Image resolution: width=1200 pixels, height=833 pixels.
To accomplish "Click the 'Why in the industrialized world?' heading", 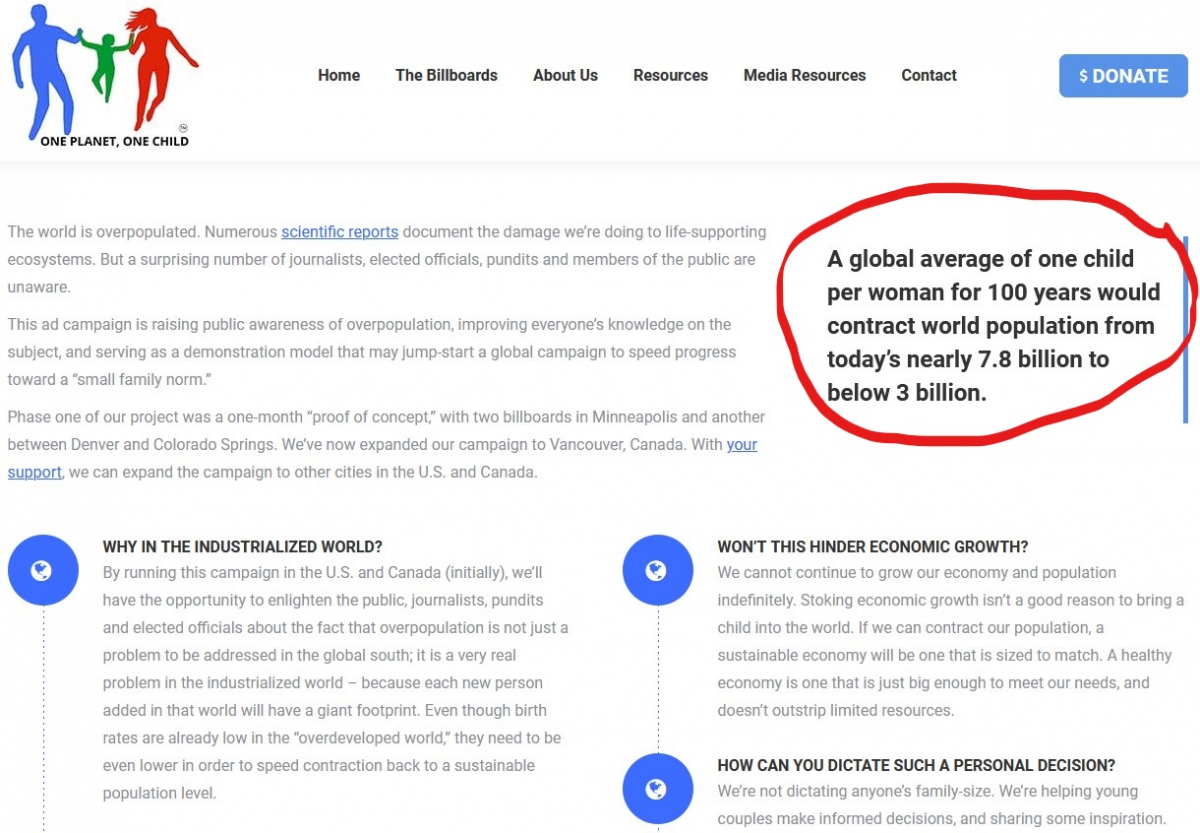I will [242, 547].
